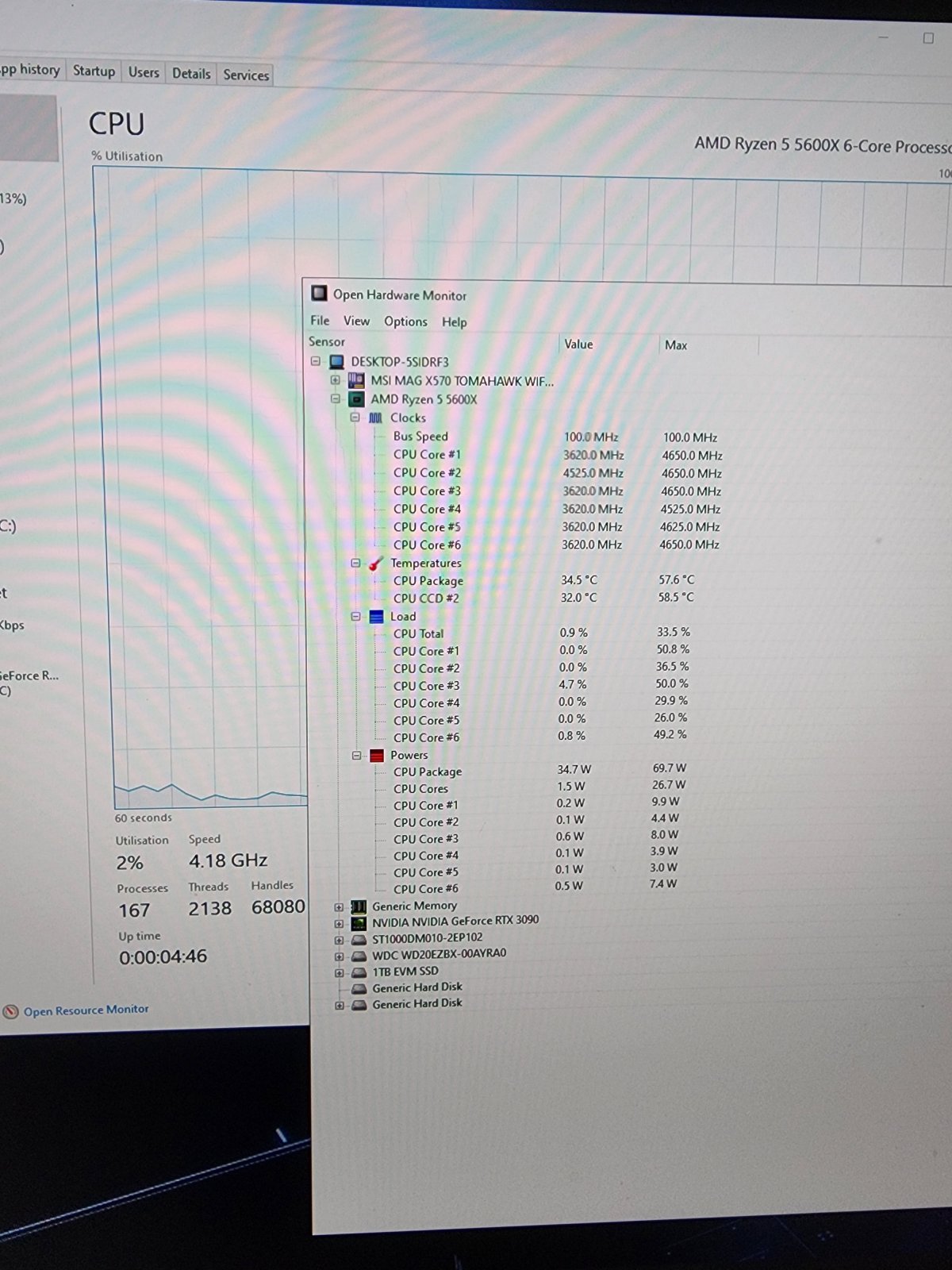This screenshot has width=952, height=1270.
Task: Expand the ST1000DM010-2EP102 drive node
Action: [x=339, y=941]
